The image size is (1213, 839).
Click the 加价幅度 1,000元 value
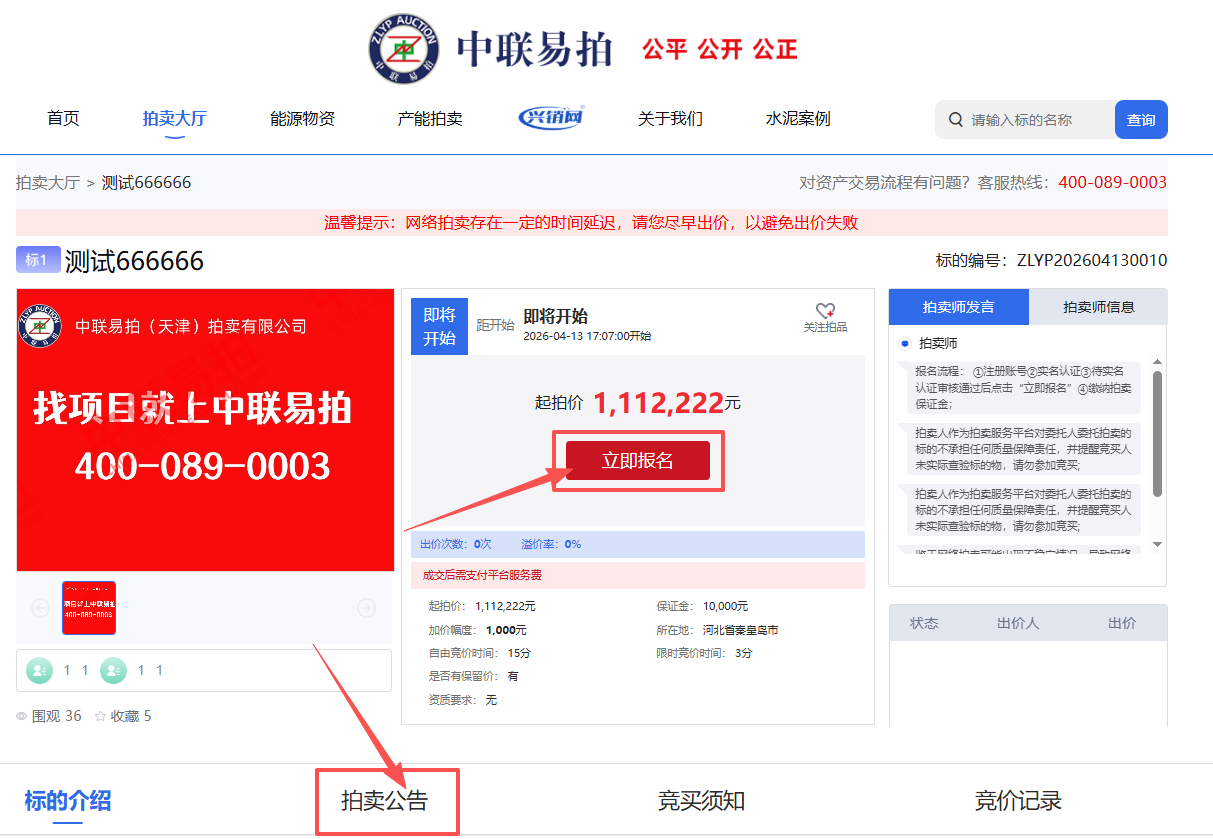point(506,631)
